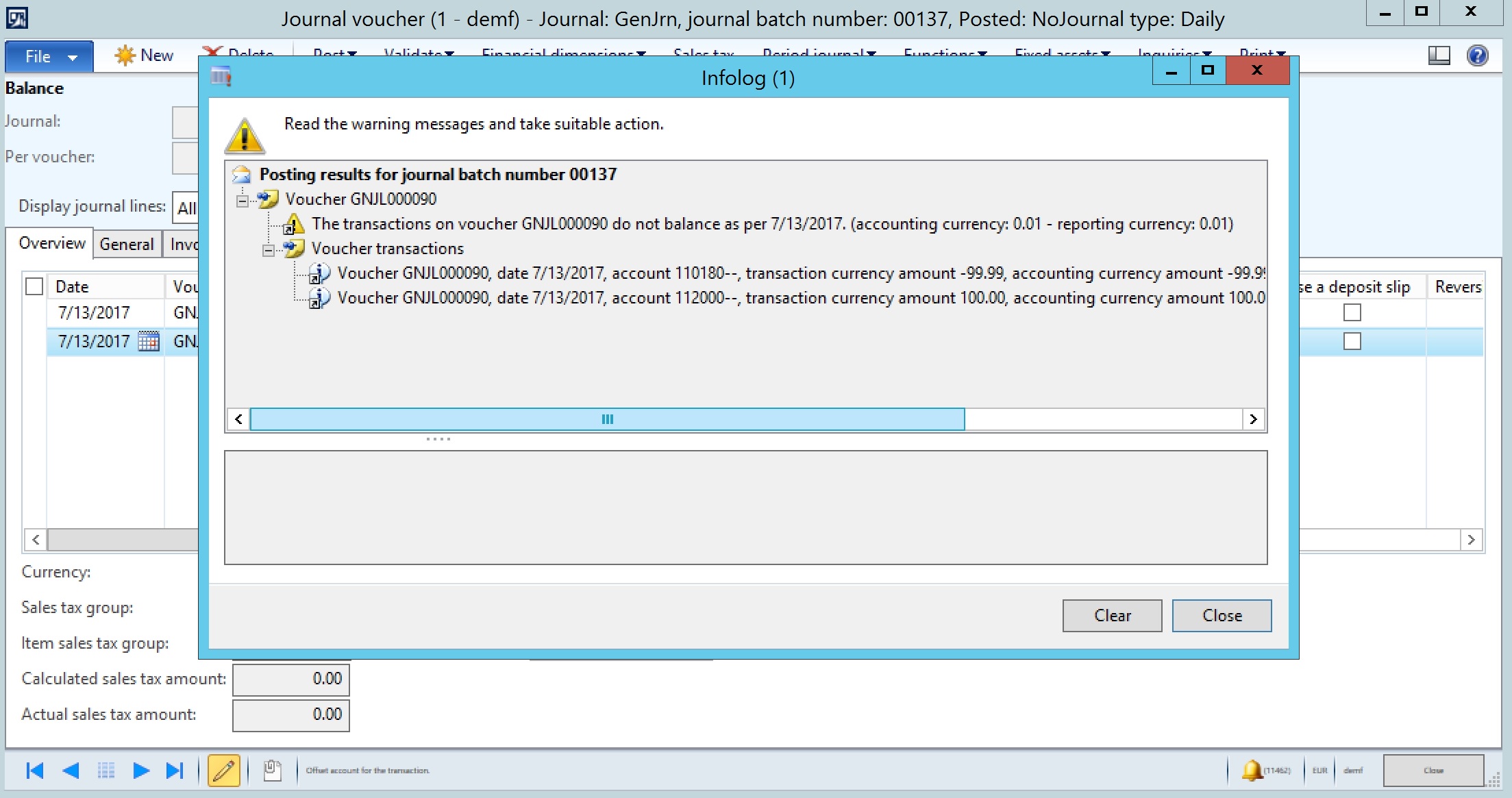Switch to the Overview tab
The width and height of the screenshot is (1512, 798).
tap(51, 244)
